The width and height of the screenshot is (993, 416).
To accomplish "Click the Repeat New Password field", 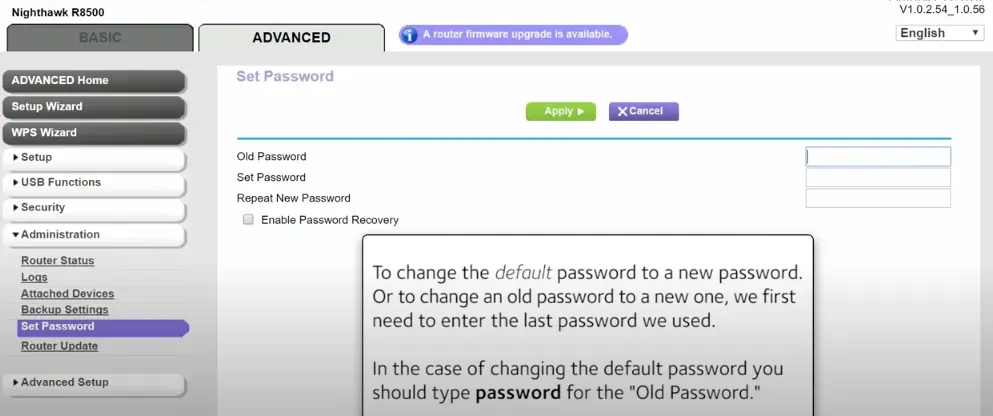I will pos(877,199).
